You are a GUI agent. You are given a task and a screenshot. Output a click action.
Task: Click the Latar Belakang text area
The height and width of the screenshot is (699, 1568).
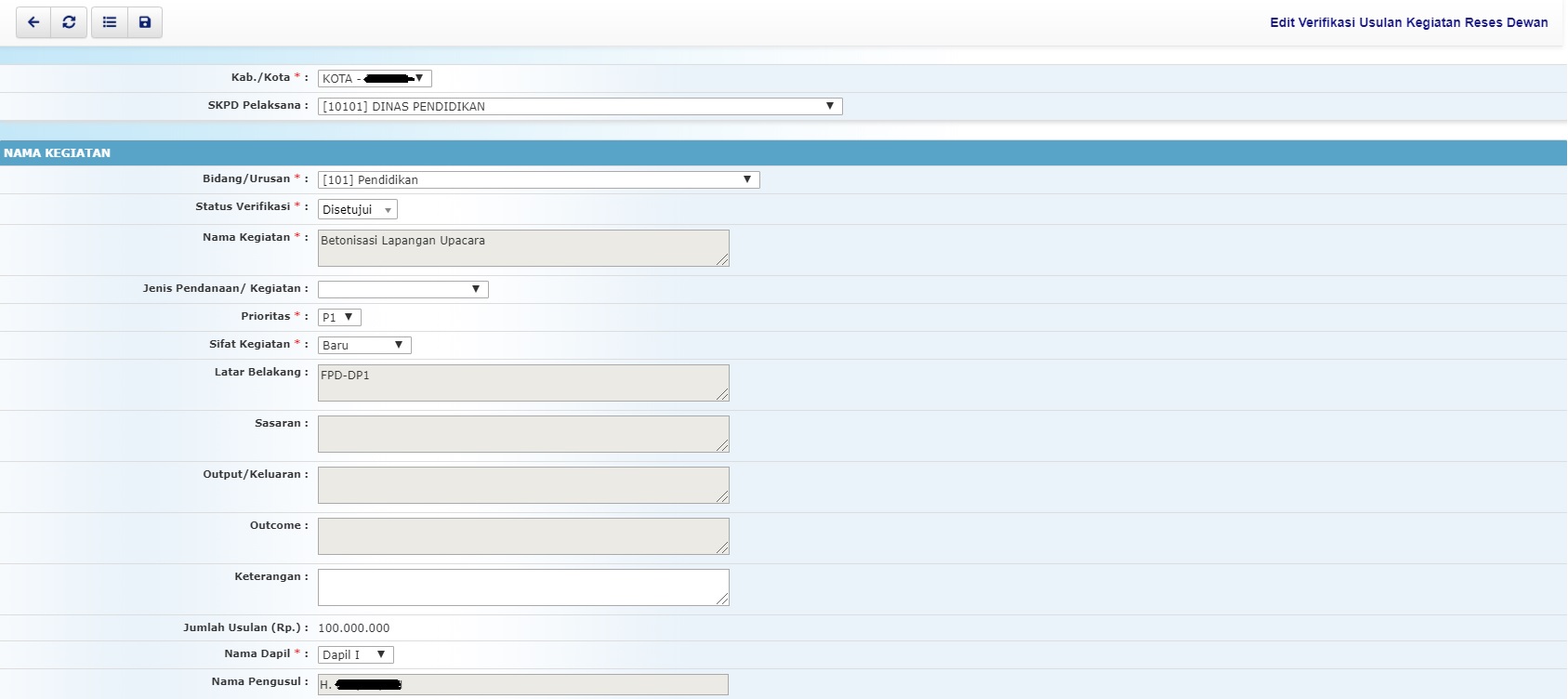click(x=522, y=383)
